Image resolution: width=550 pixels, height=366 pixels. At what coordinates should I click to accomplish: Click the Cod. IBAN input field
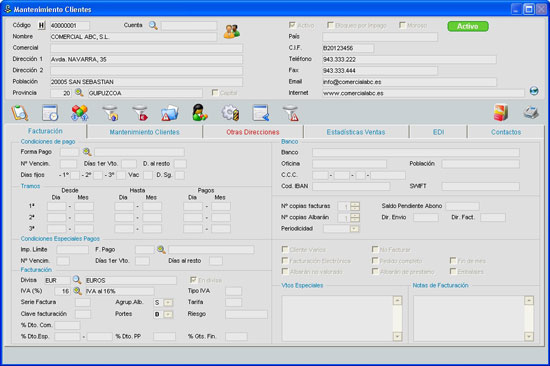(x=351, y=186)
